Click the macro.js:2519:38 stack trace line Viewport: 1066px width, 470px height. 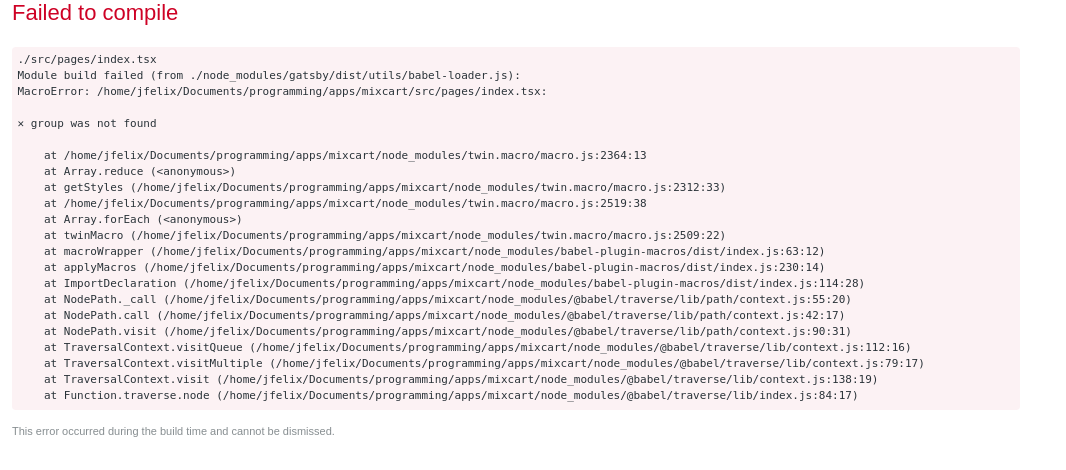point(345,203)
